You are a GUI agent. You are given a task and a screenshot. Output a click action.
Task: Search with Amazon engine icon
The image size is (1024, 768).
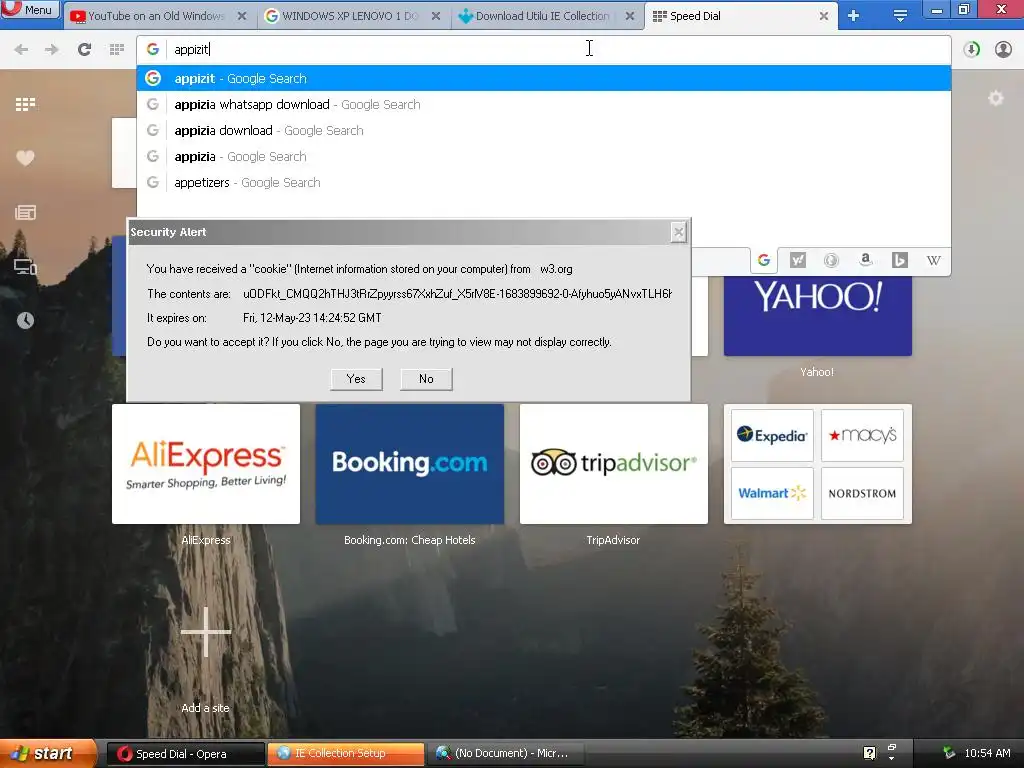pyautogui.click(x=865, y=261)
